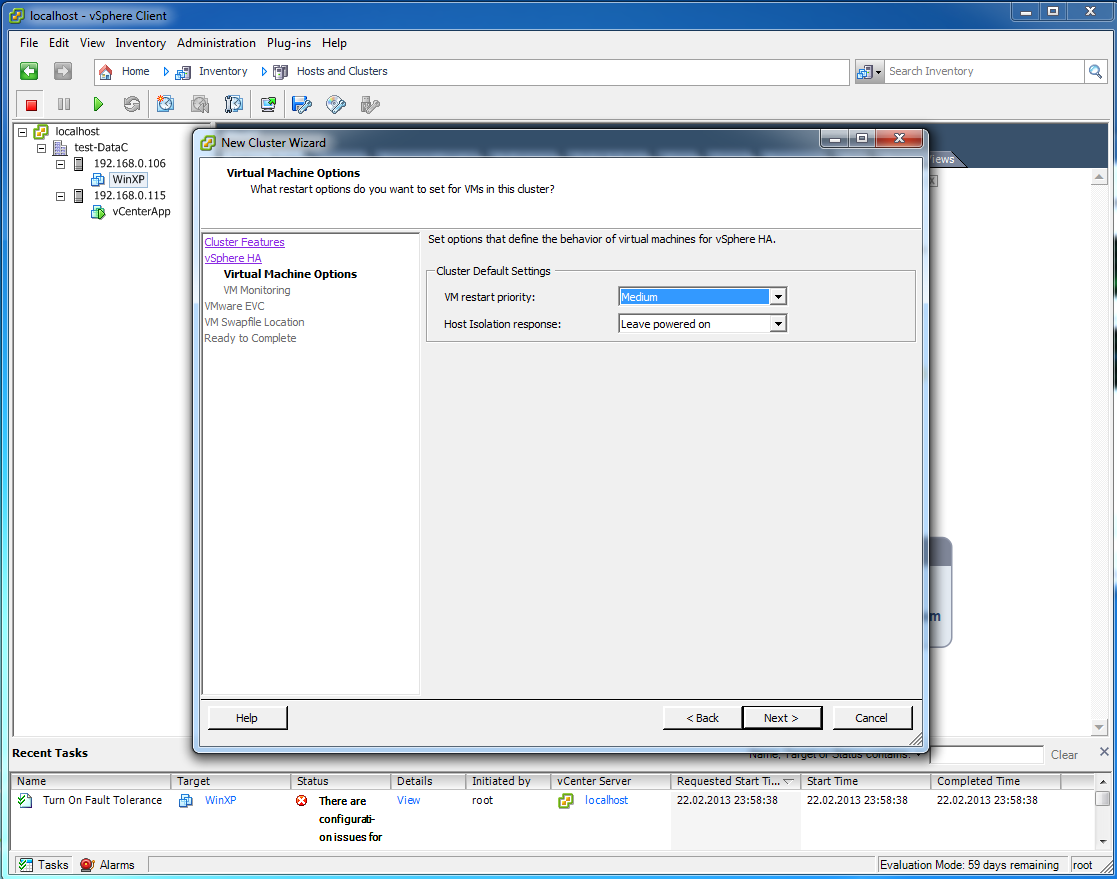
Task: Click the Suspend toolbar icon
Action: click(x=64, y=105)
